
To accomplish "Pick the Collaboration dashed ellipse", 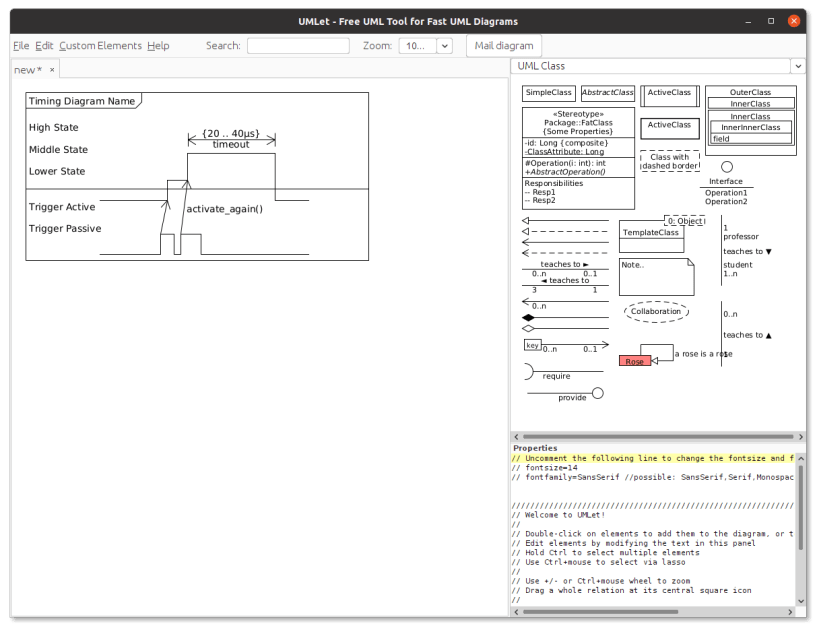I will [x=656, y=311].
